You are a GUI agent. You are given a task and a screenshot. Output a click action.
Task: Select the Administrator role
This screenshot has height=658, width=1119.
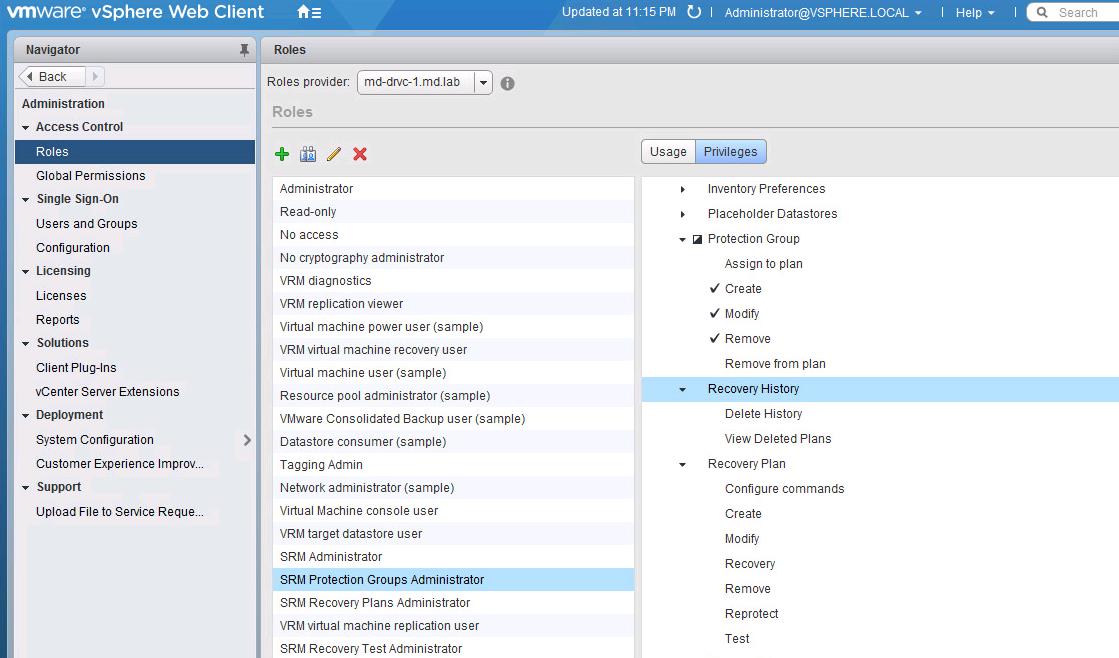453,188
